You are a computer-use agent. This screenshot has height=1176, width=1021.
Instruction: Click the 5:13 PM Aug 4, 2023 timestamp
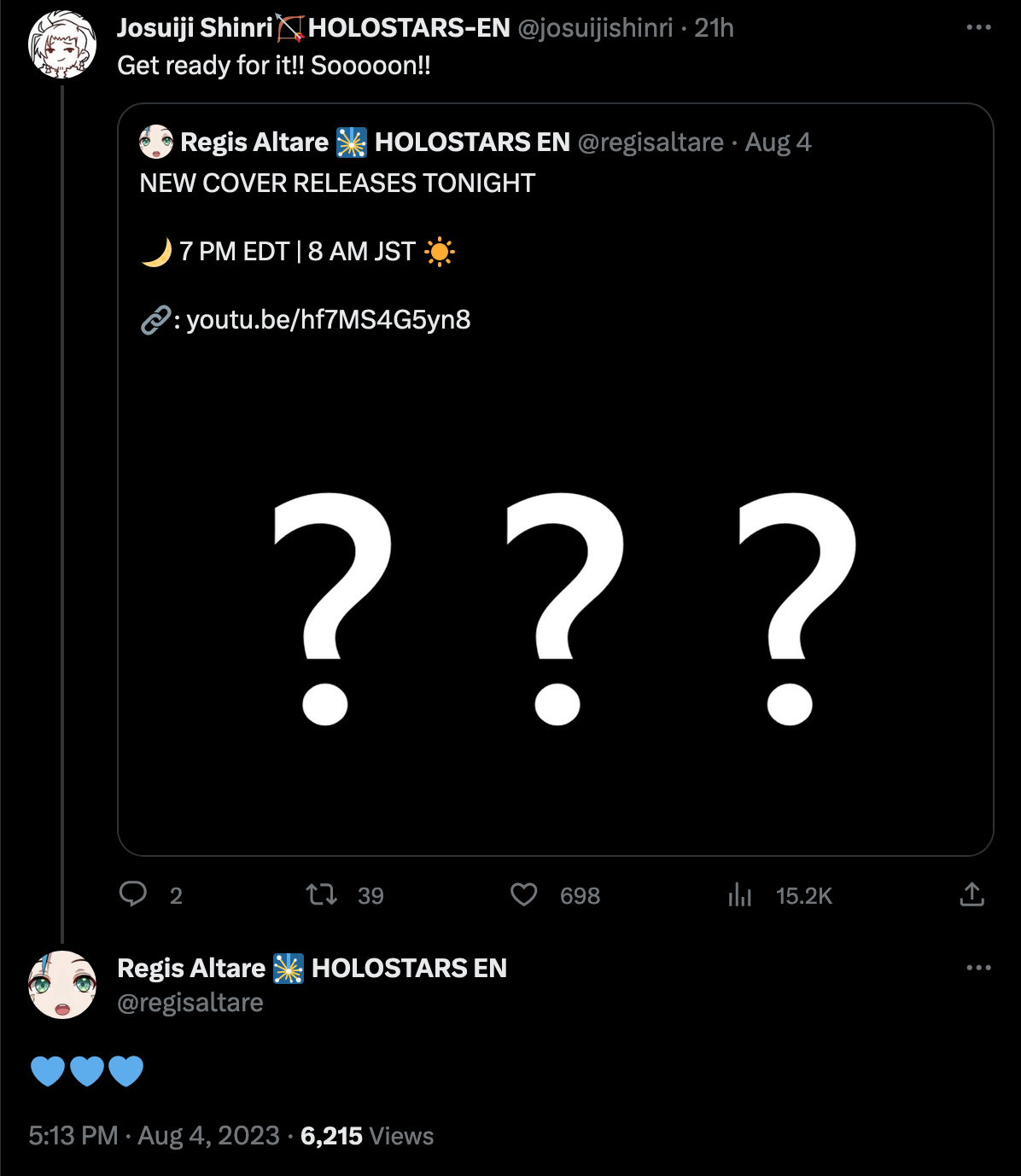(x=154, y=1136)
